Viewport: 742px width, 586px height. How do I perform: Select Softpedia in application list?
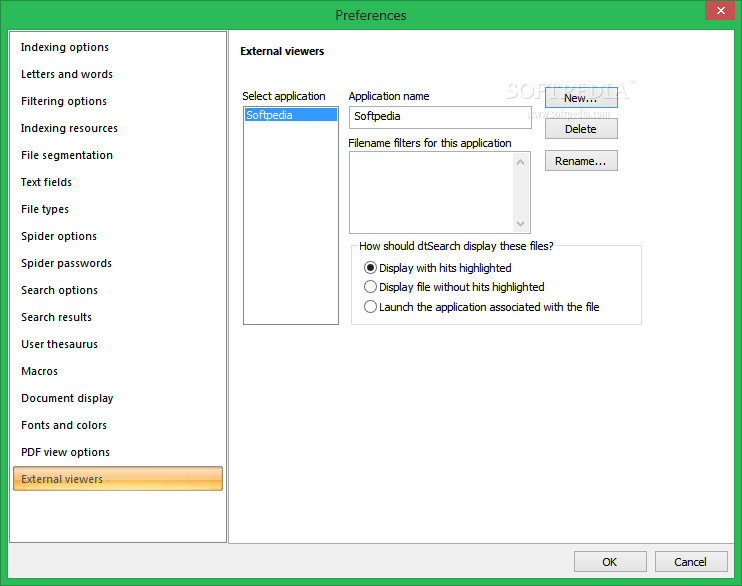[x=291, y=115]
